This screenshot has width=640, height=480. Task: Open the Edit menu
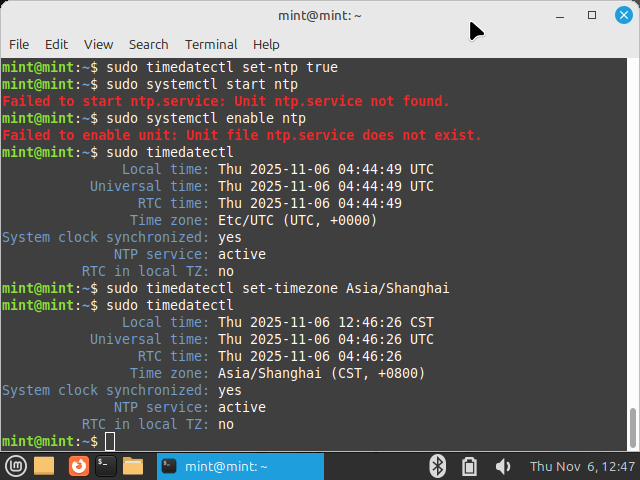pos(56,44)
